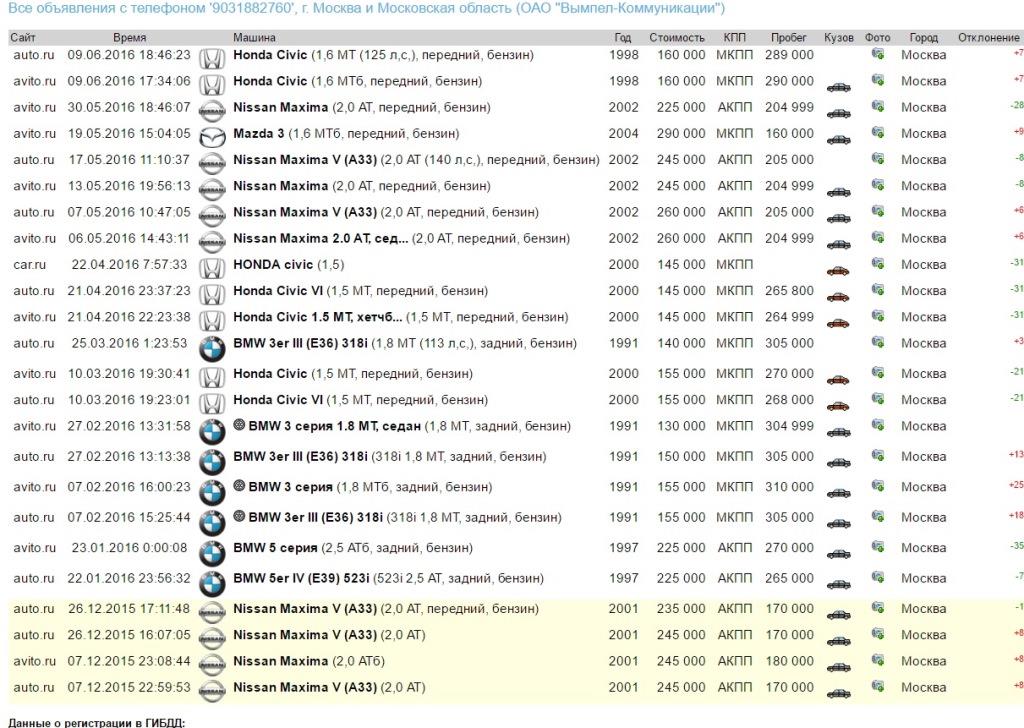Select price '140 000' cell
Screen dimensions: 1024x728
pos(681,343)
